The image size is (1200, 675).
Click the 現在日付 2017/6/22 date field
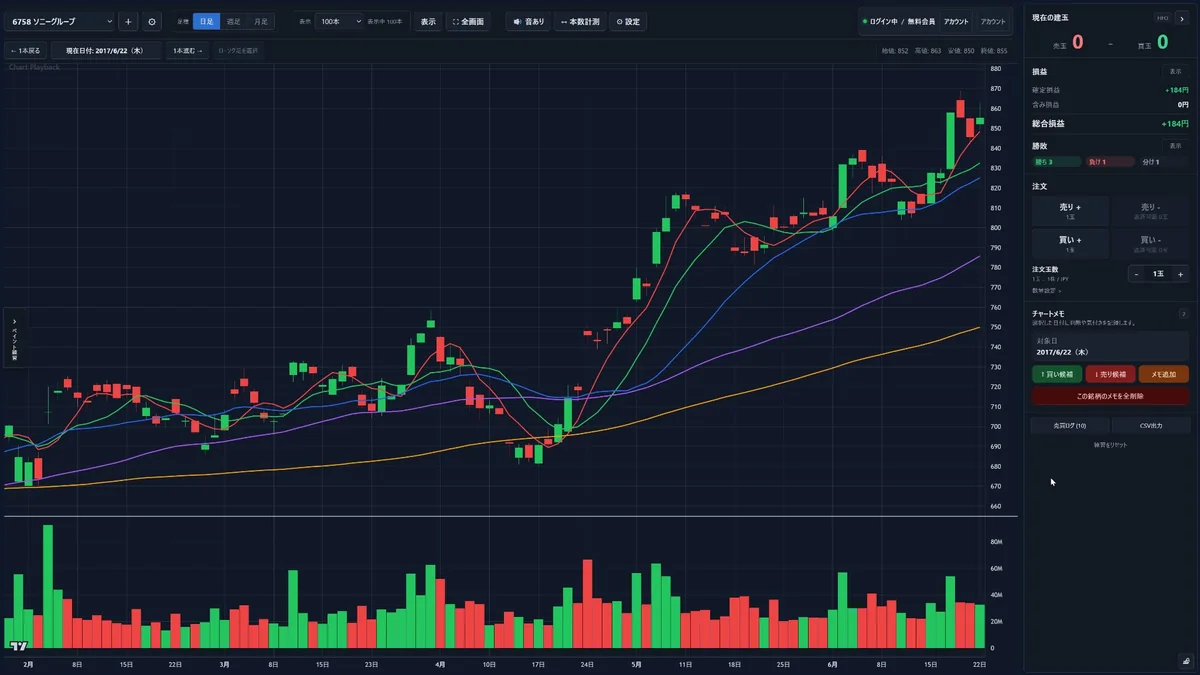point(105,50)
